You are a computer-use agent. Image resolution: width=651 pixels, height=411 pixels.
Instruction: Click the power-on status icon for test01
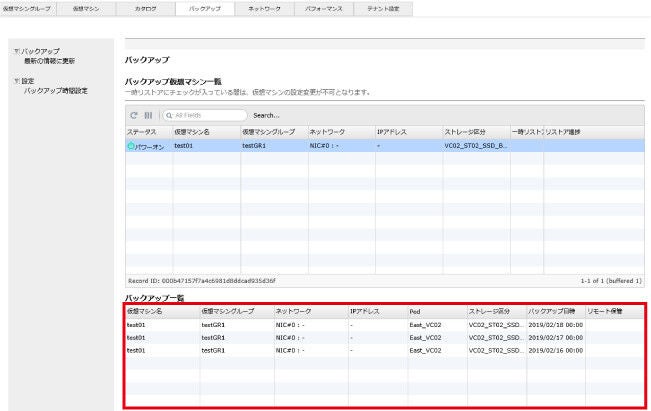click(130, 145)
